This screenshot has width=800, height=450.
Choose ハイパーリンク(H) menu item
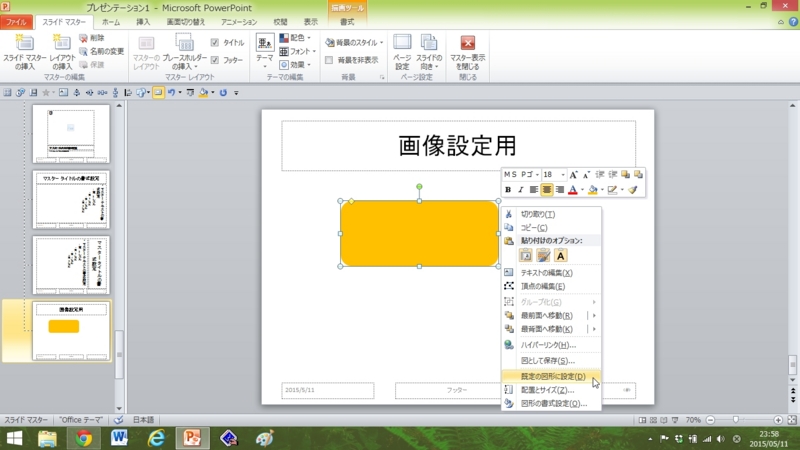coord(551,345)
